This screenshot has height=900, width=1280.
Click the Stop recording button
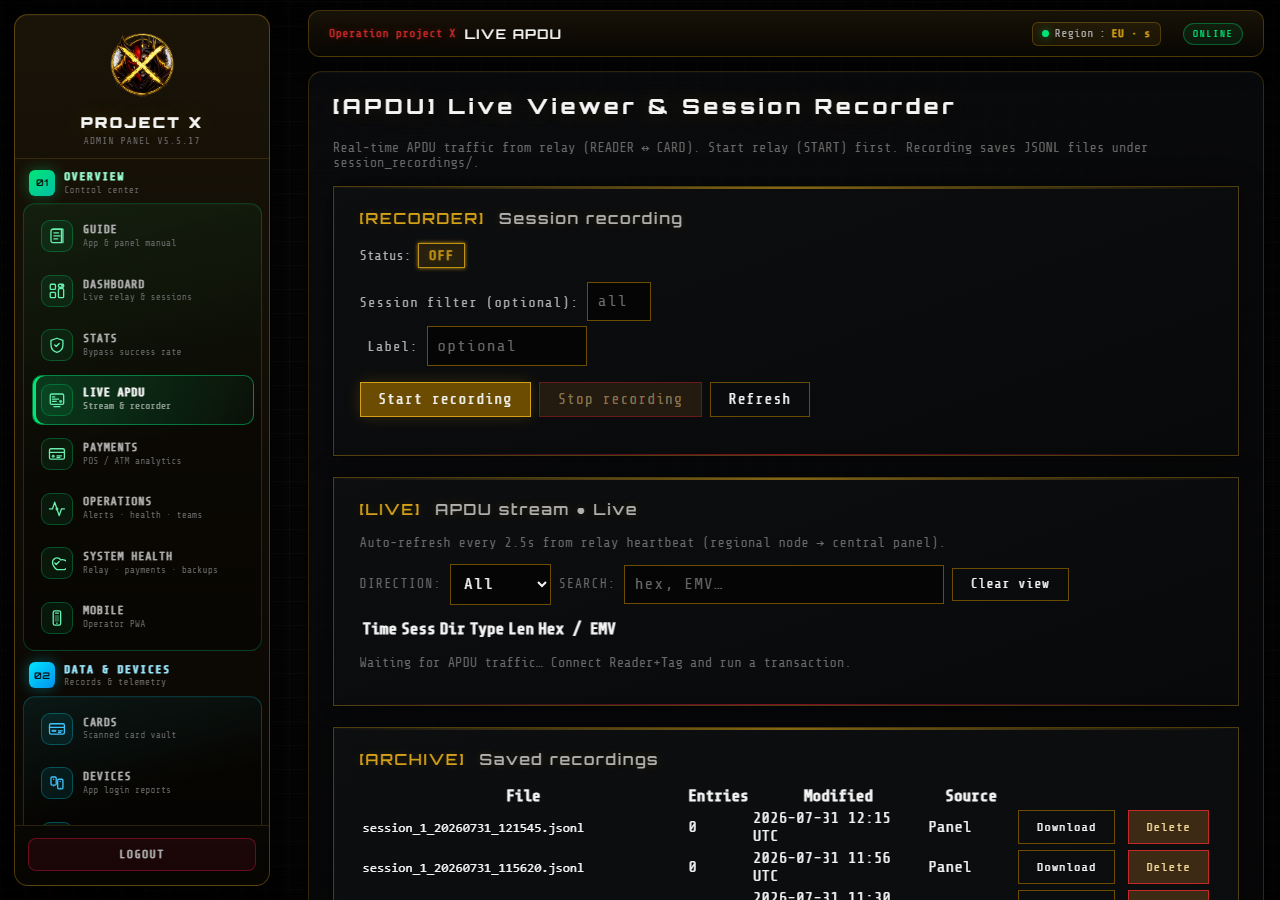620,399
